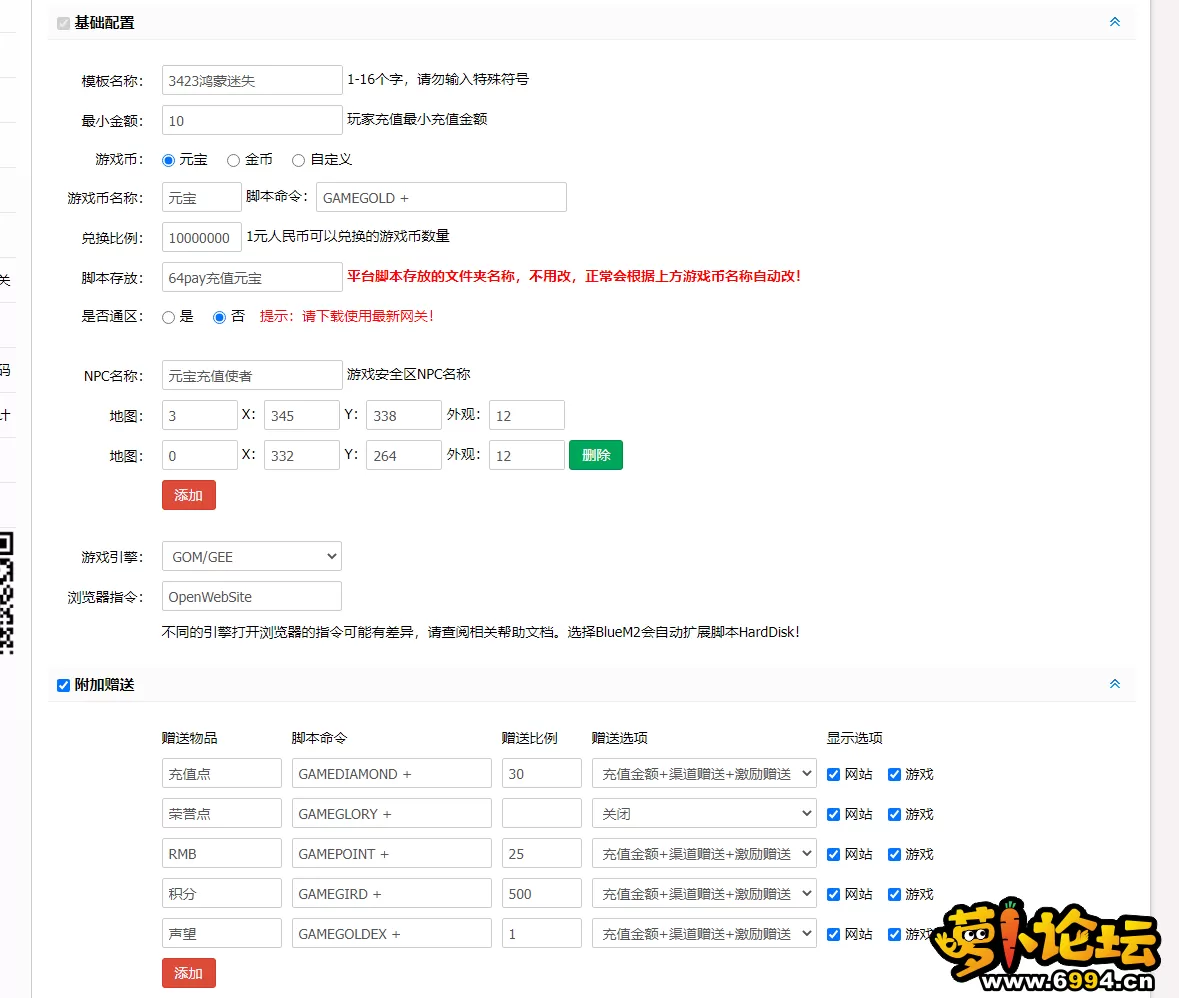Screen dimensions: 1179x998
Task: Open 赠送选项 dropdown showing 关闭 for 荣誉点
Action: [x=704, y=813]
